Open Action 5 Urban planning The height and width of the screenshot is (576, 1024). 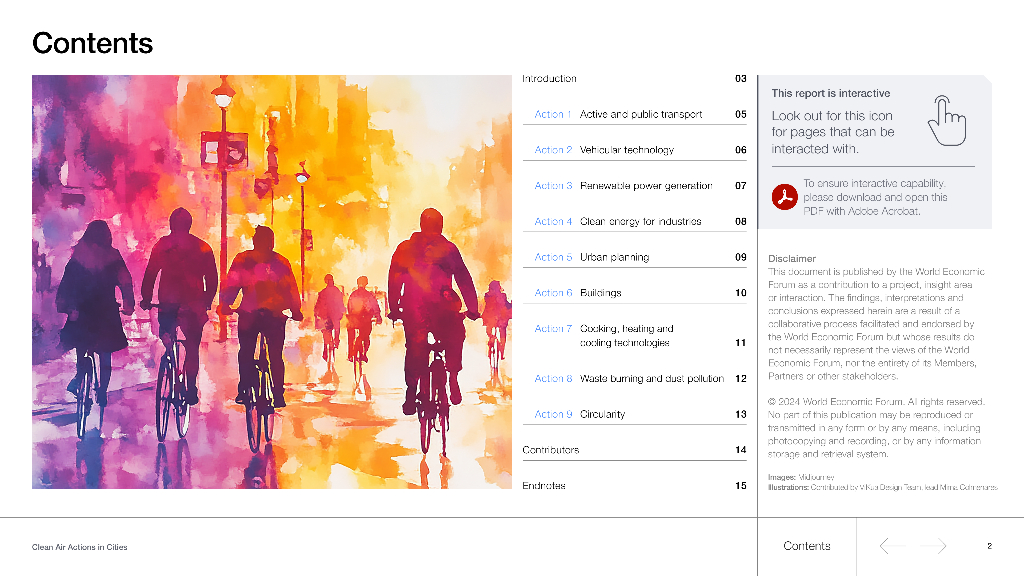coord(634,257)
